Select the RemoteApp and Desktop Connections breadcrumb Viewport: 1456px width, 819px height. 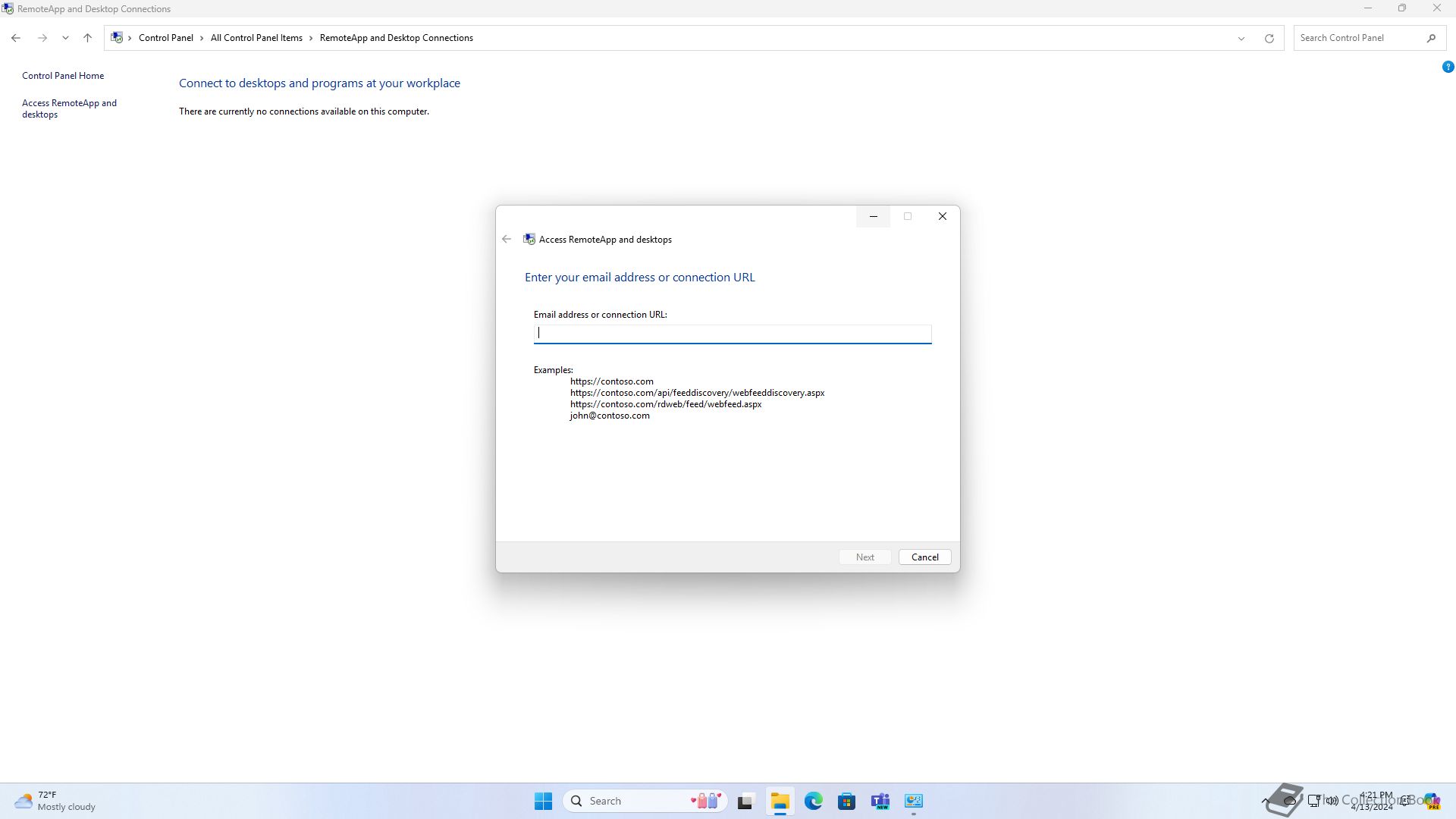[x=397, y=38]
